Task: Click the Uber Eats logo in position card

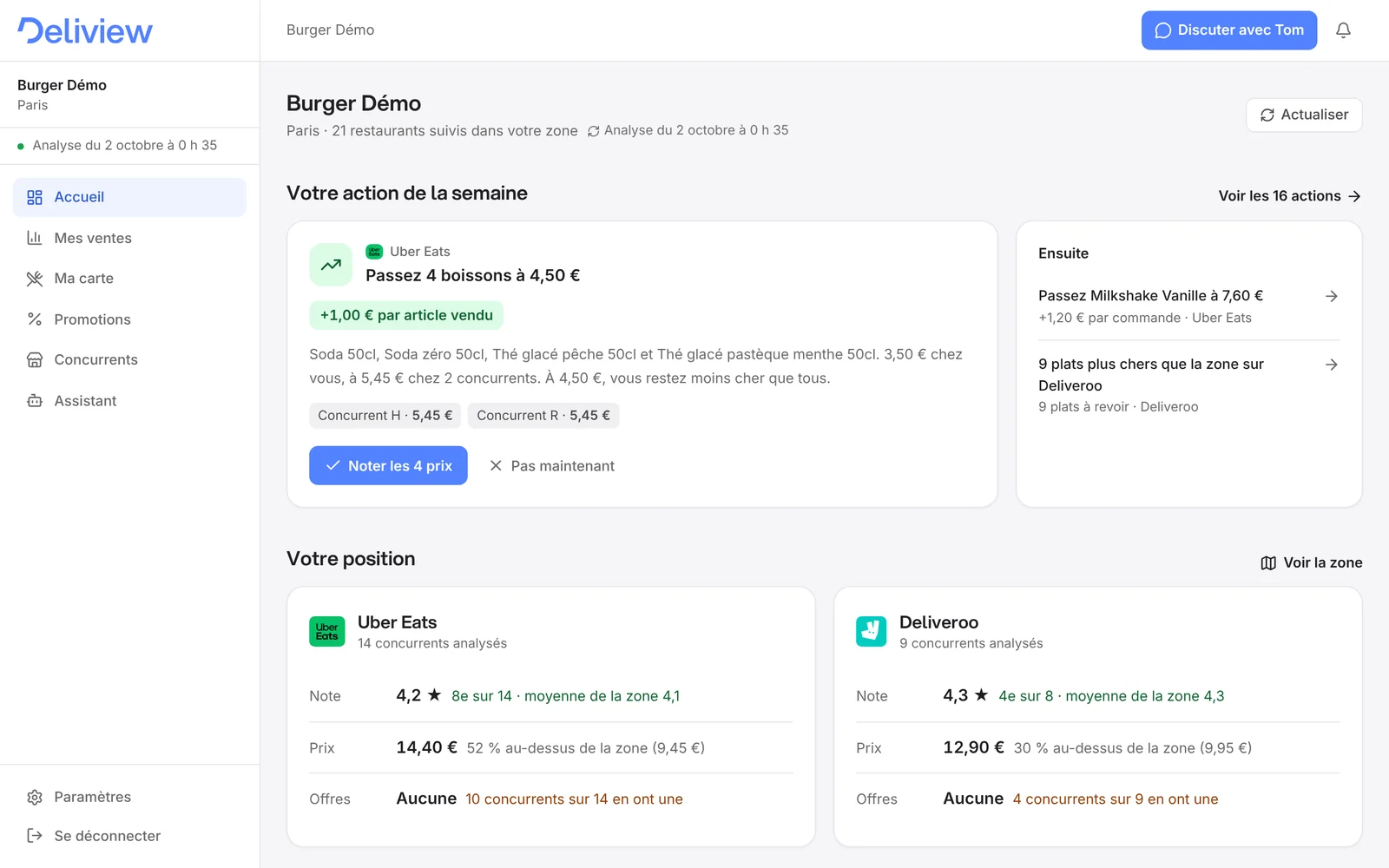Action: (327, 631)
